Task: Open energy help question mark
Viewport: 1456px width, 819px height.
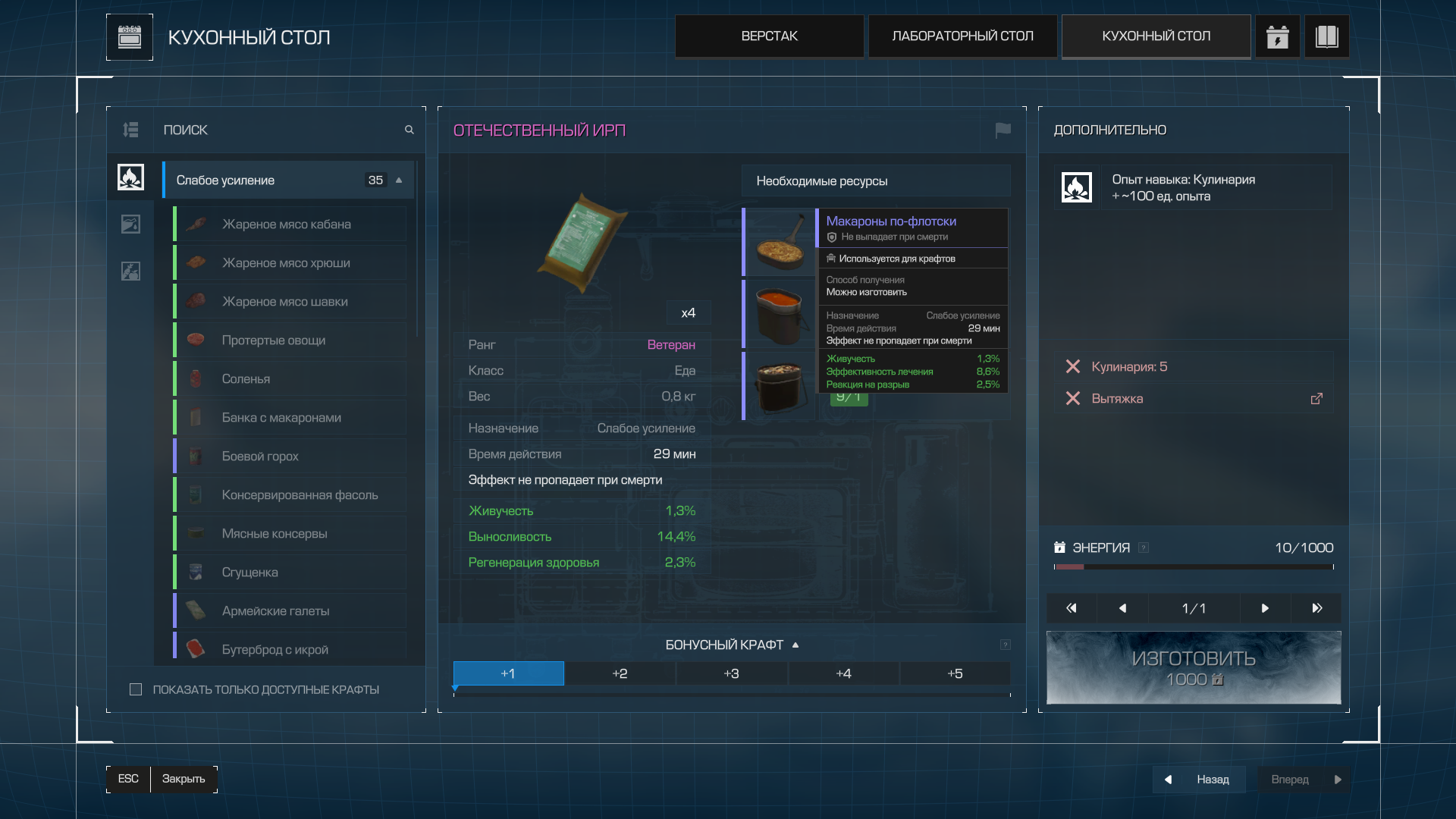Action: coord(1144,548)
